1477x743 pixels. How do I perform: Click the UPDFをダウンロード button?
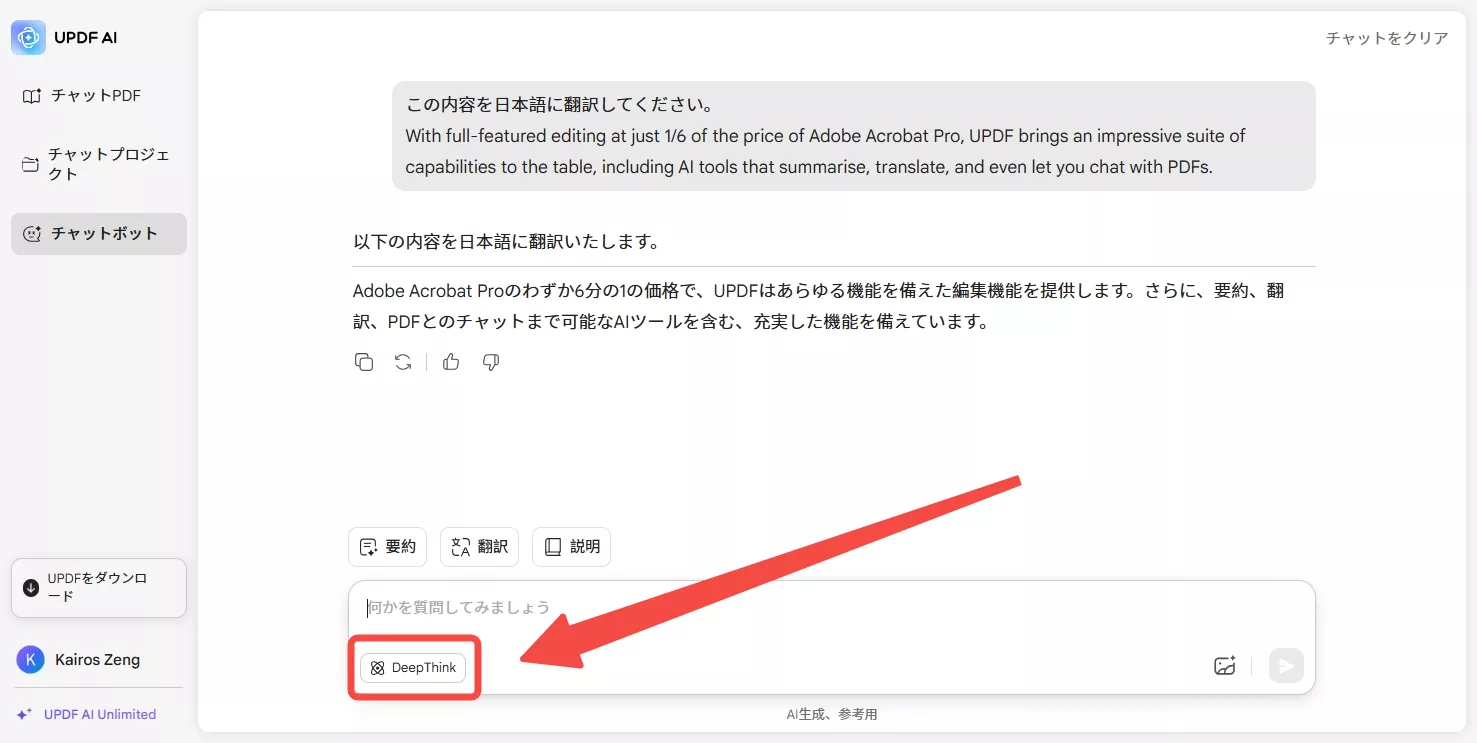click(x=98, y=588)
